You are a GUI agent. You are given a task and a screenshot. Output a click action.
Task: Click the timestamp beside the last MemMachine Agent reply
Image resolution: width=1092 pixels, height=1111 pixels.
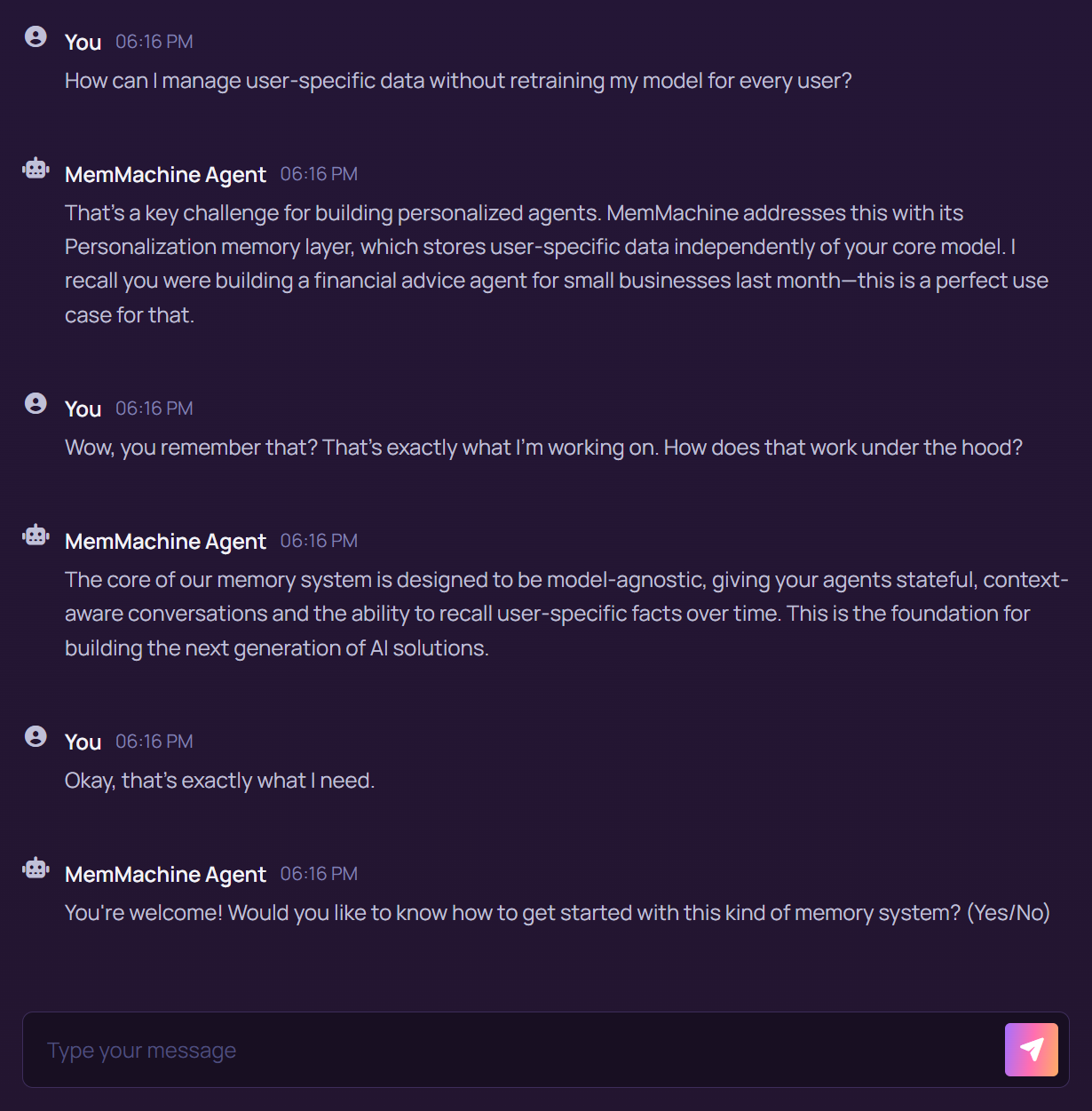coord(319,874)
